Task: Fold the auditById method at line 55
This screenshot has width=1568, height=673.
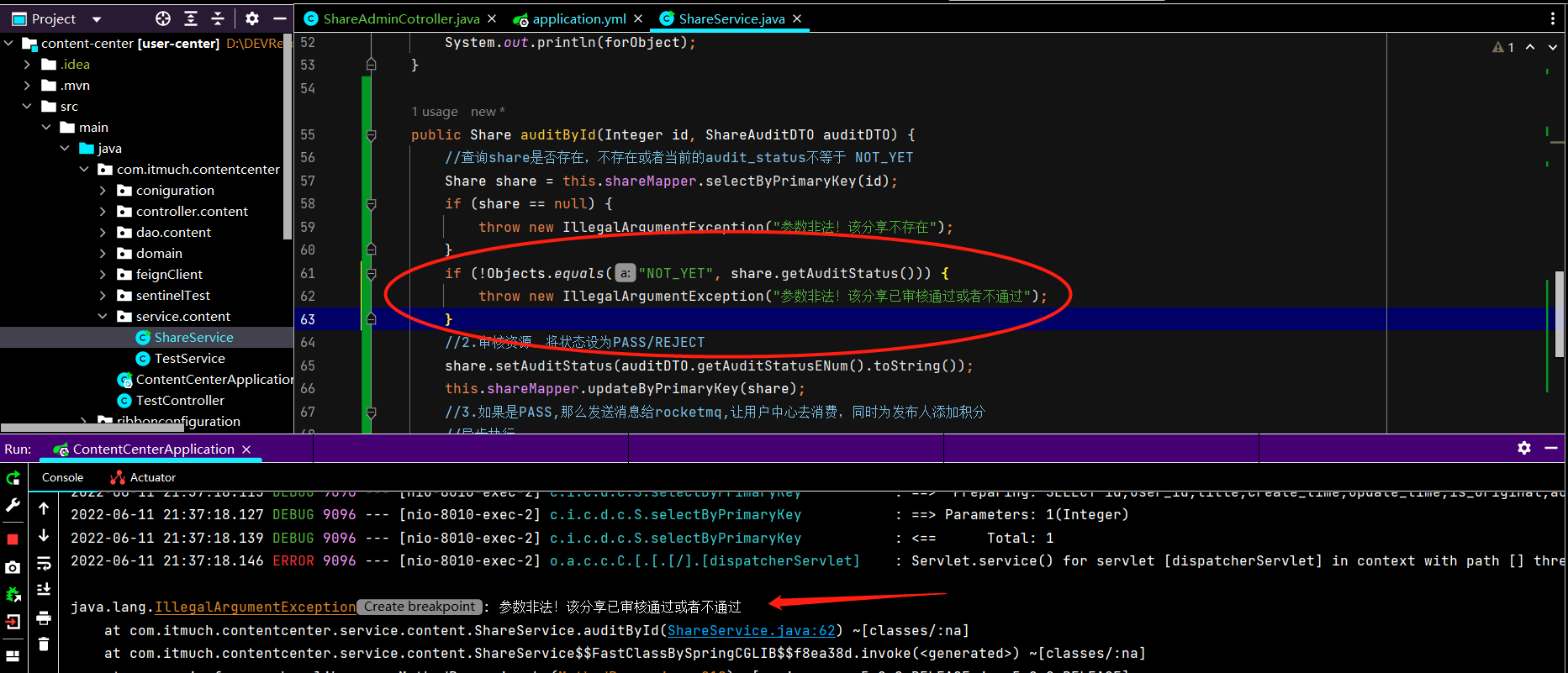Action: (x=371, y=134)
